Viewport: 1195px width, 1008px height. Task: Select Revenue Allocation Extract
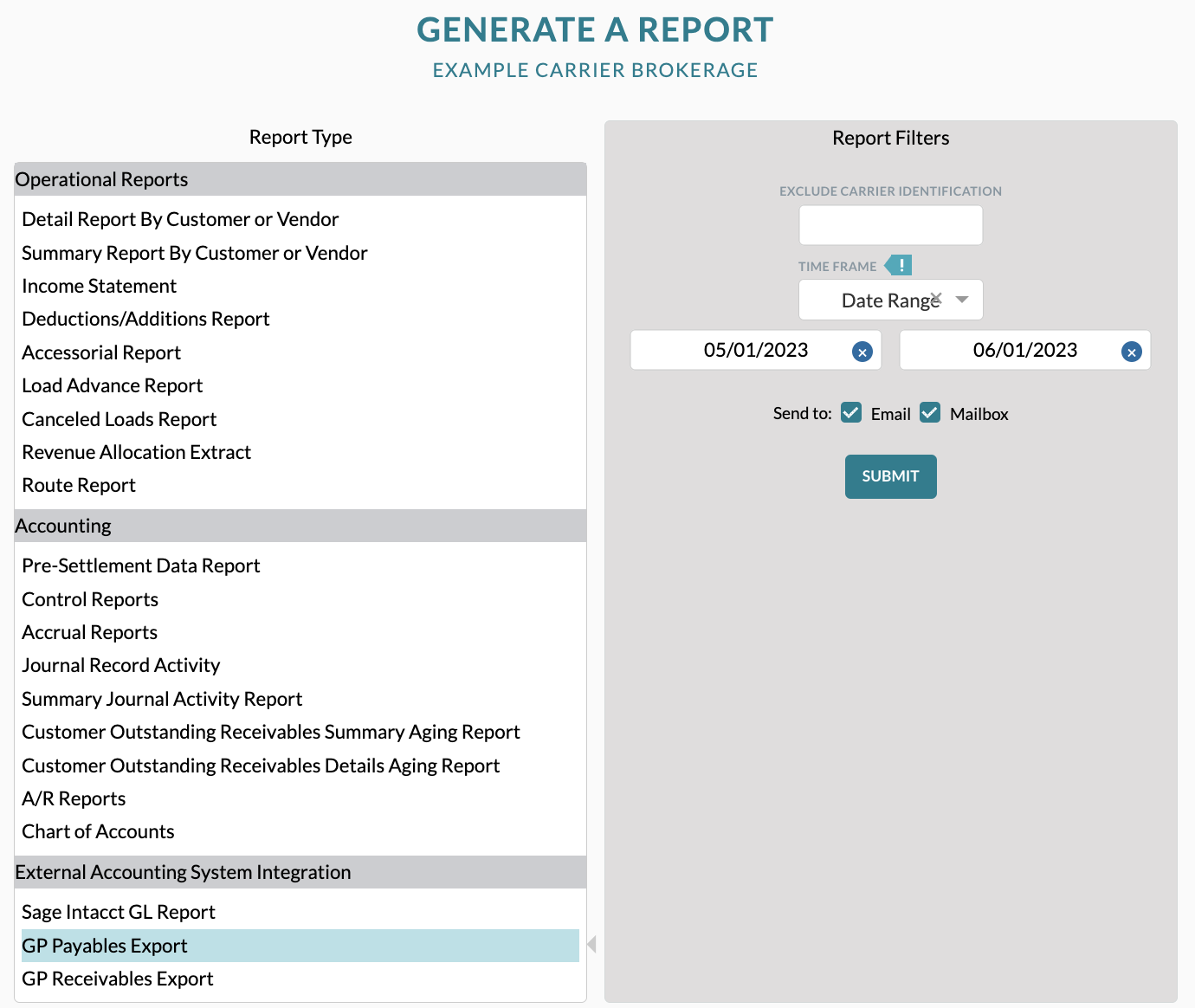click(x=300, y=452)
